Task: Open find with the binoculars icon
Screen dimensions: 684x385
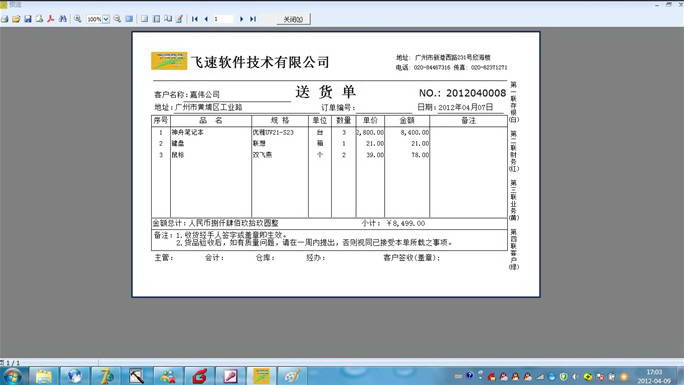Action: point(63,19)
